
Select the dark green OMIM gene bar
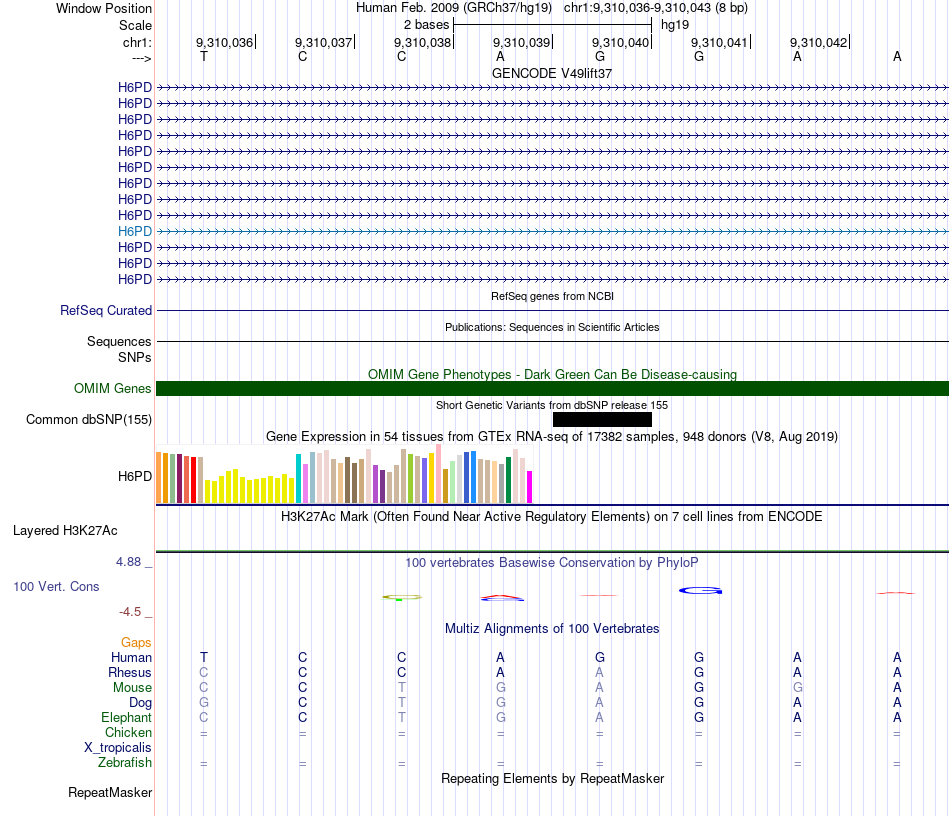point(552,388)
